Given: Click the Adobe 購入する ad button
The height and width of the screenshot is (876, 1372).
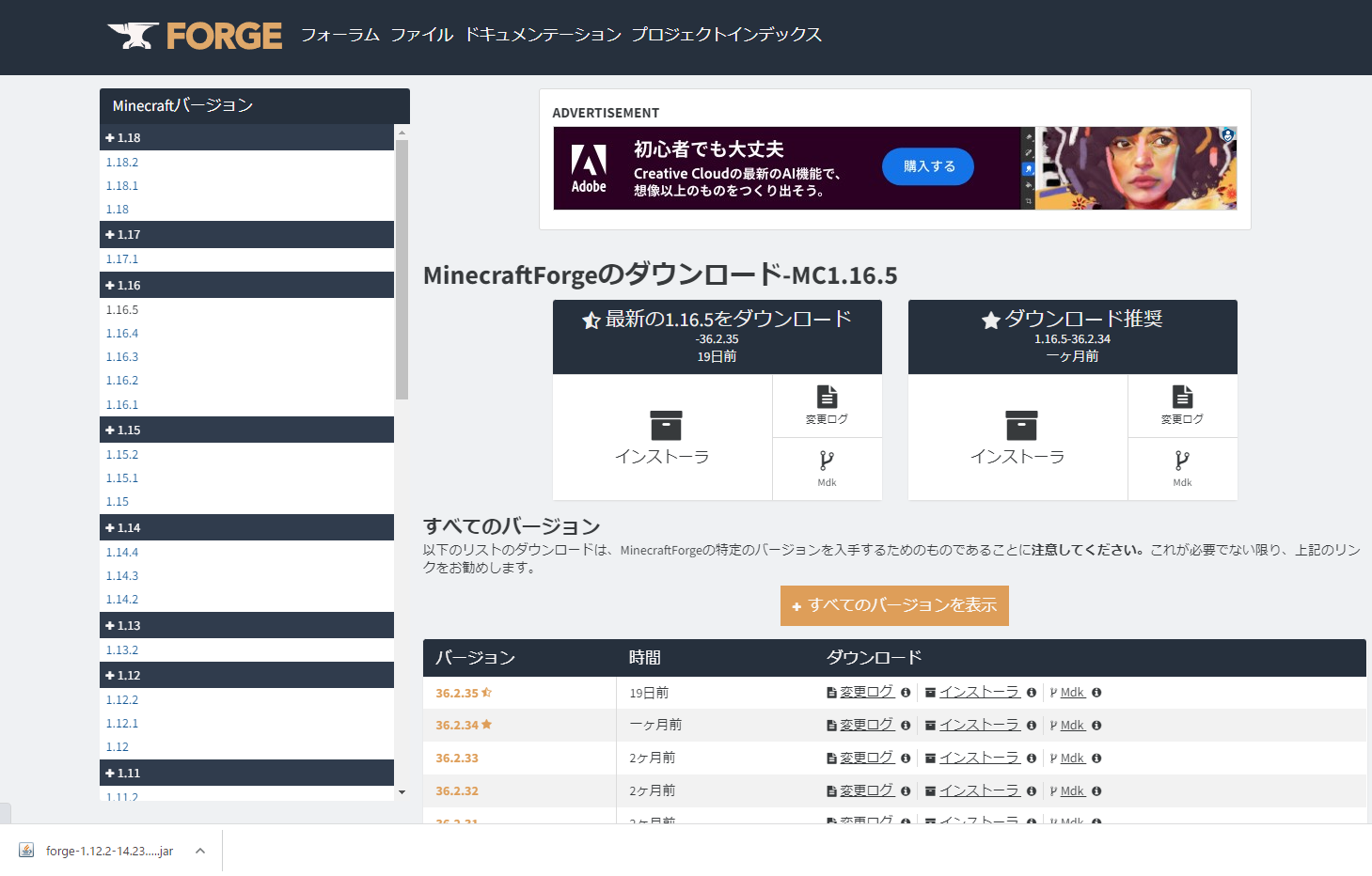Looking at the screenshot, I should coord(928,166).
